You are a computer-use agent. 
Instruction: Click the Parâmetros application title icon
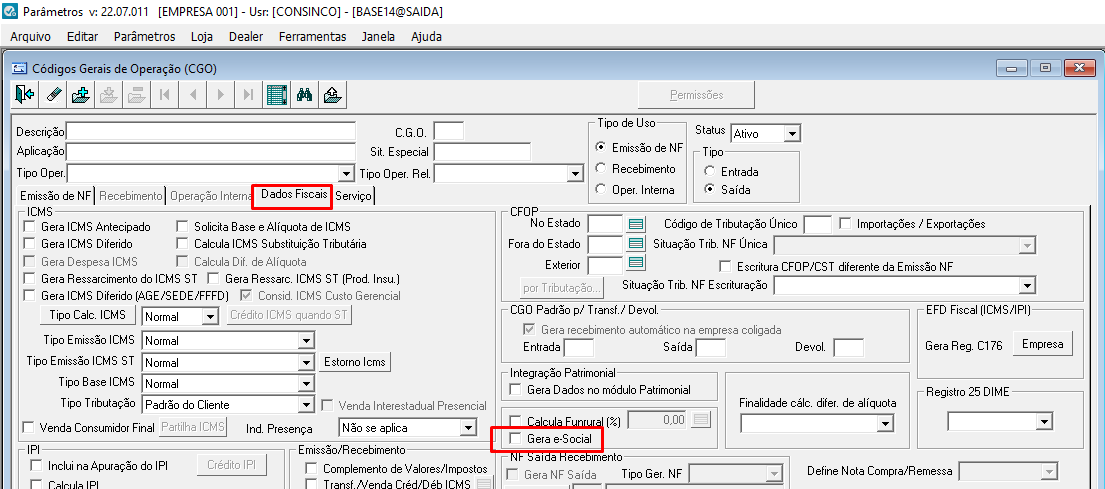click(x=8, y=13)
